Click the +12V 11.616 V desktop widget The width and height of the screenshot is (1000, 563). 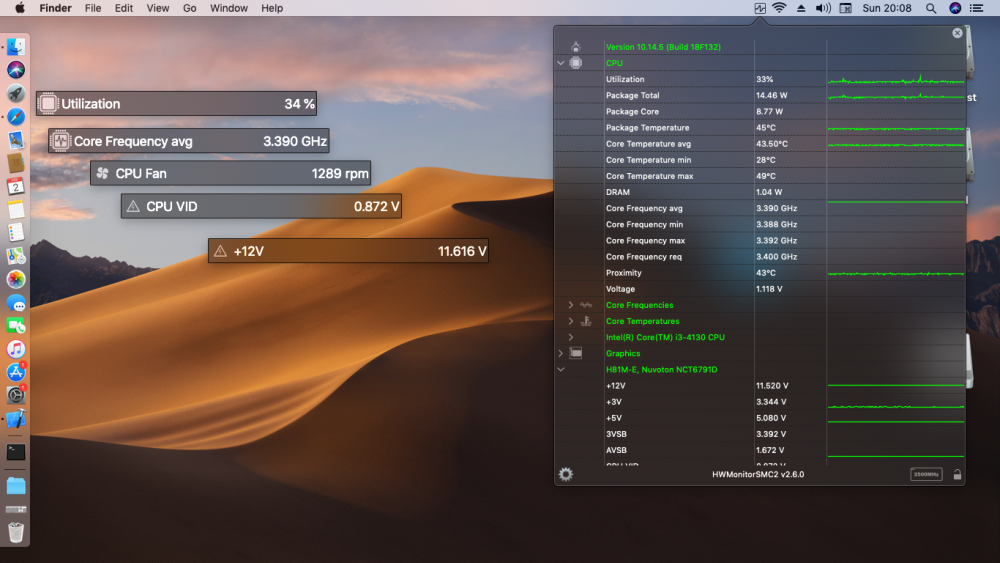pyautogui.click(x=348, y=251)
